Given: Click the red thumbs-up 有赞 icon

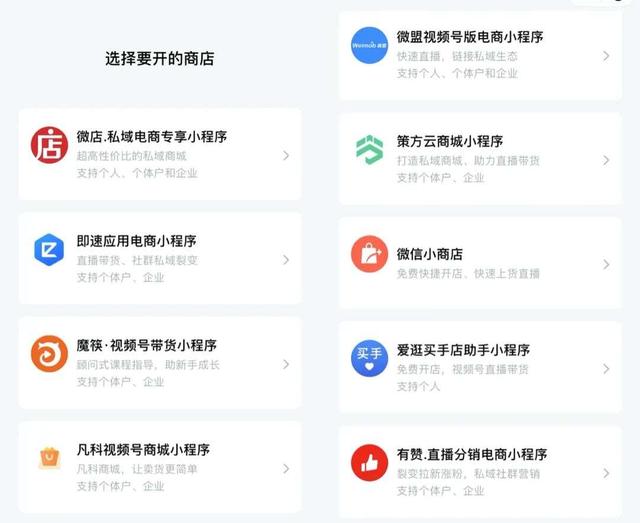Looking at the screenshot, I should tap(369, 463).
